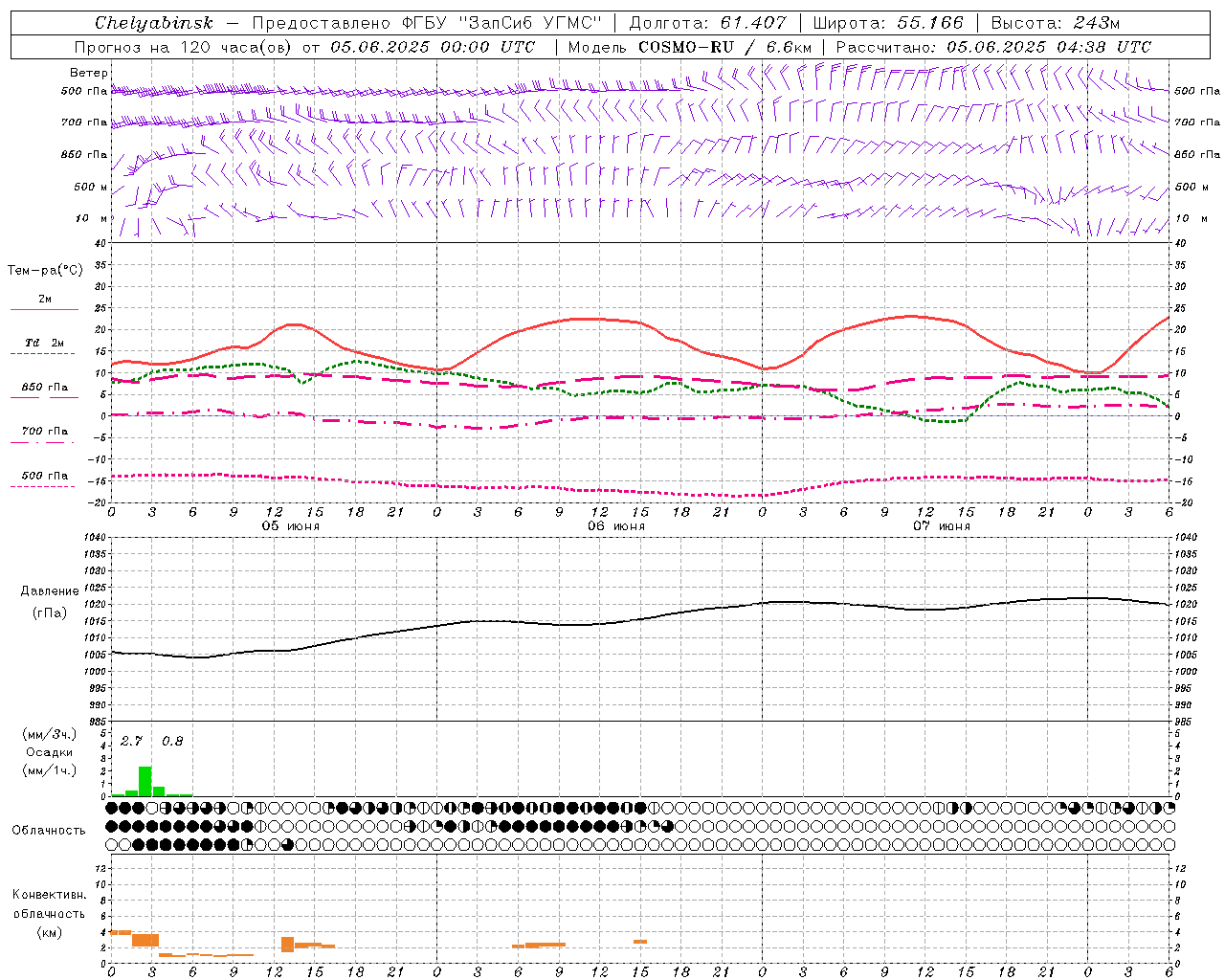Click the '07 июня' date label
Image resolution: width=1225 pixels, height=980 pixels.
(941, 526)
